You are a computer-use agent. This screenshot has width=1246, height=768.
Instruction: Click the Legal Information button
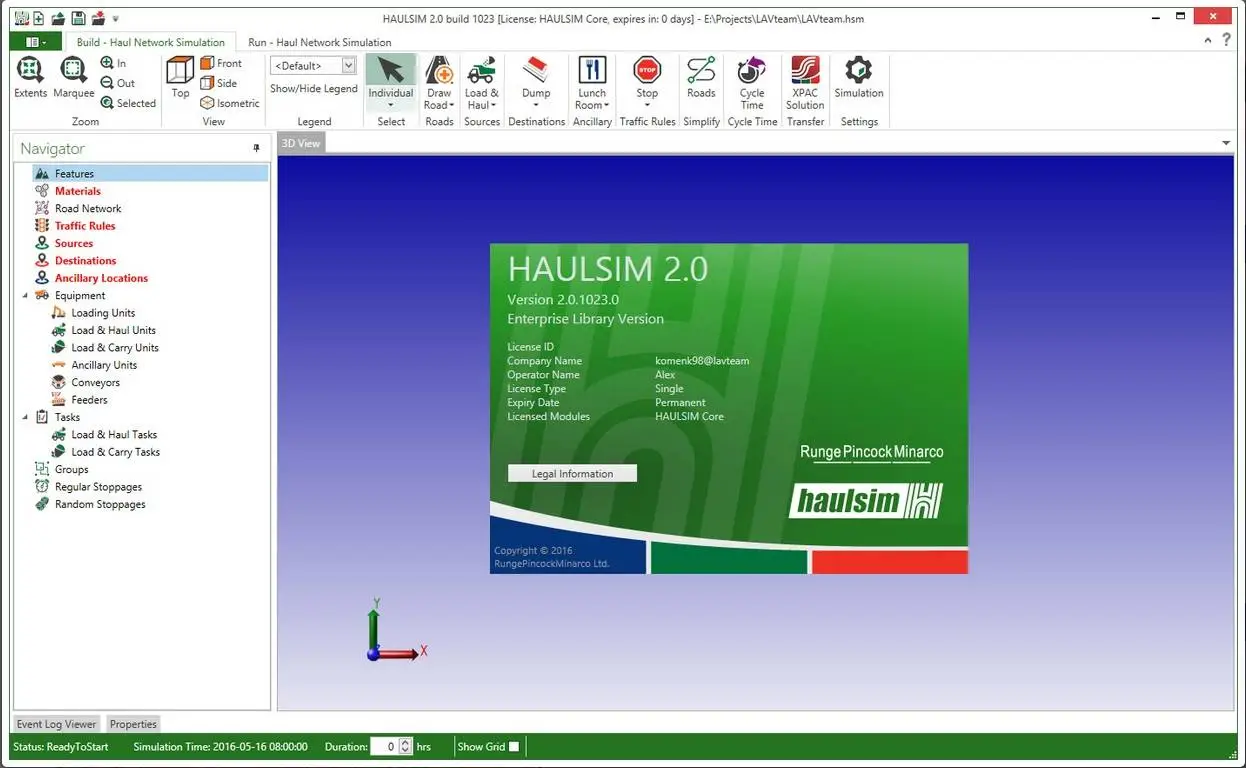point(572,473)
